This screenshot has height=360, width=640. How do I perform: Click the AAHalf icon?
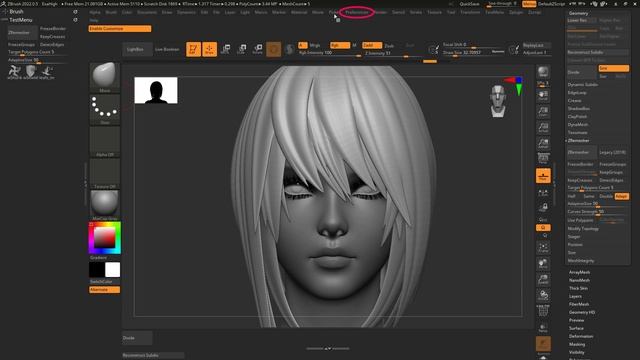pos(543,143)
